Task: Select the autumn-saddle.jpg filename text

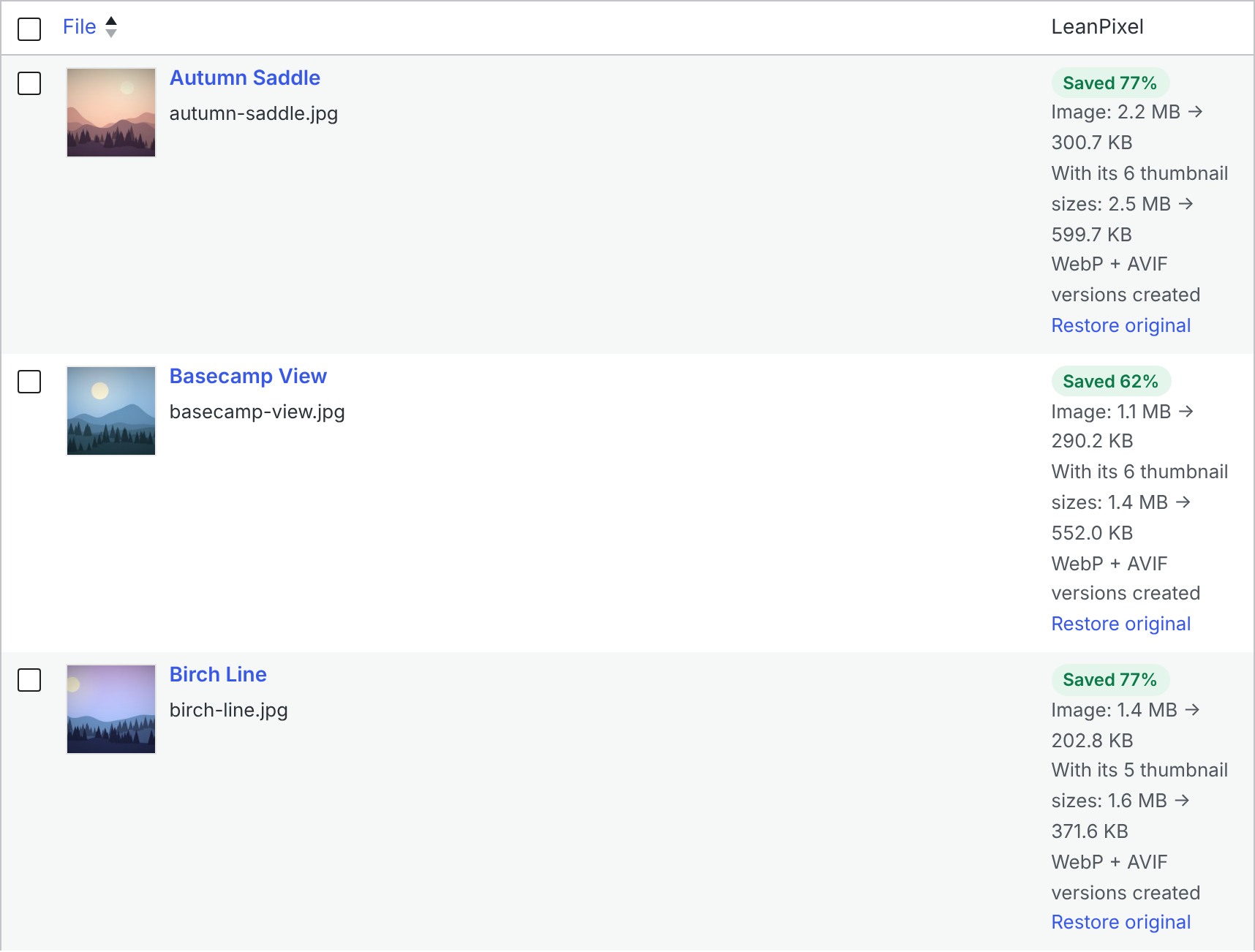Action: 254,113
